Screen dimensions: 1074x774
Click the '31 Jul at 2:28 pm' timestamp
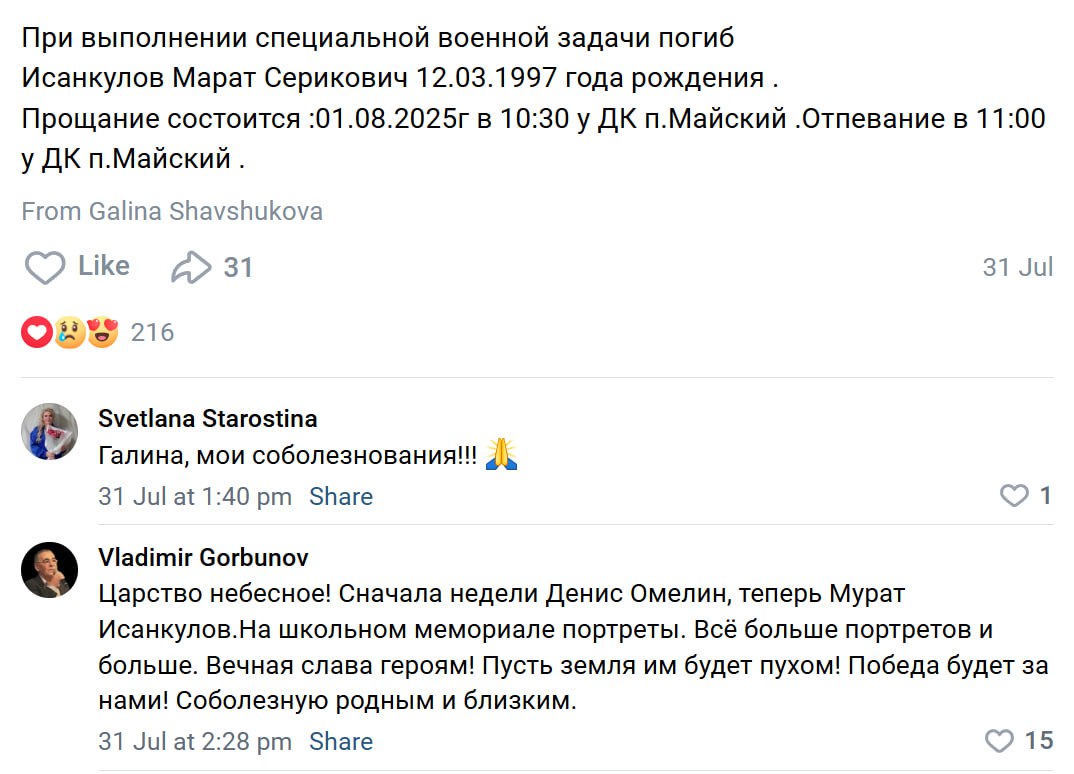pyautogui.click(x=195, y=742)
